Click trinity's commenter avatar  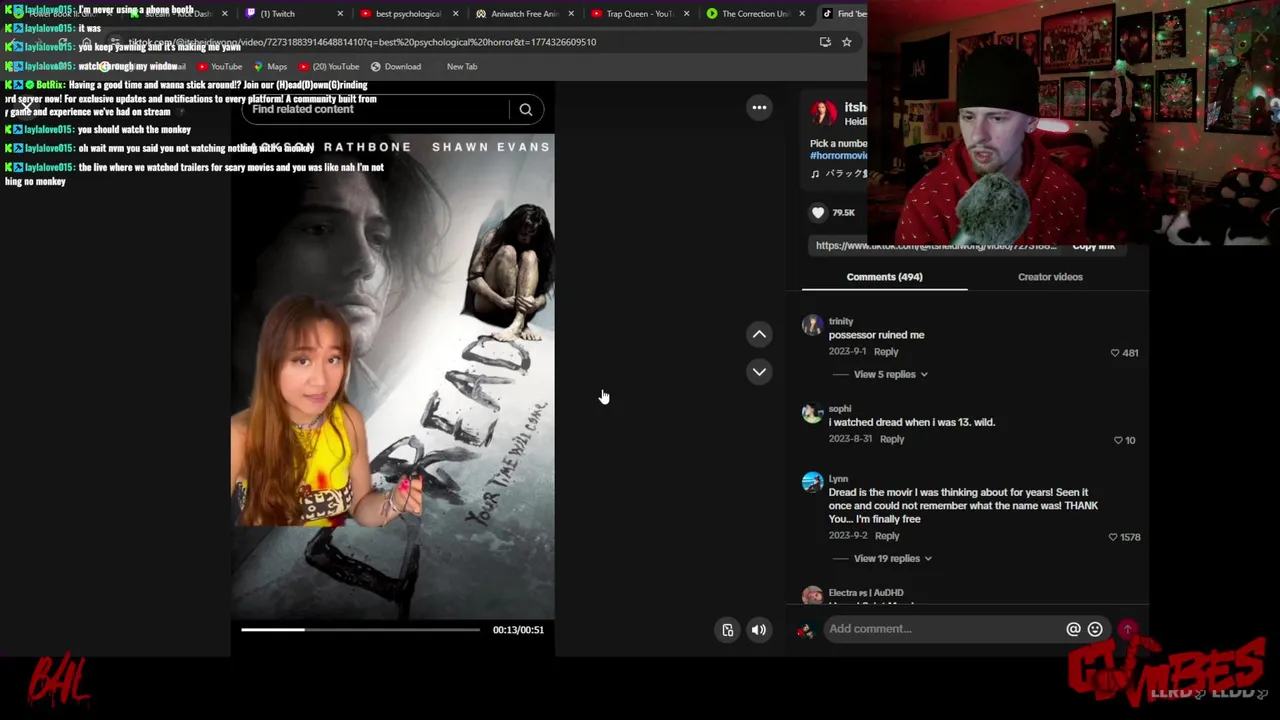tap(812, 326)
